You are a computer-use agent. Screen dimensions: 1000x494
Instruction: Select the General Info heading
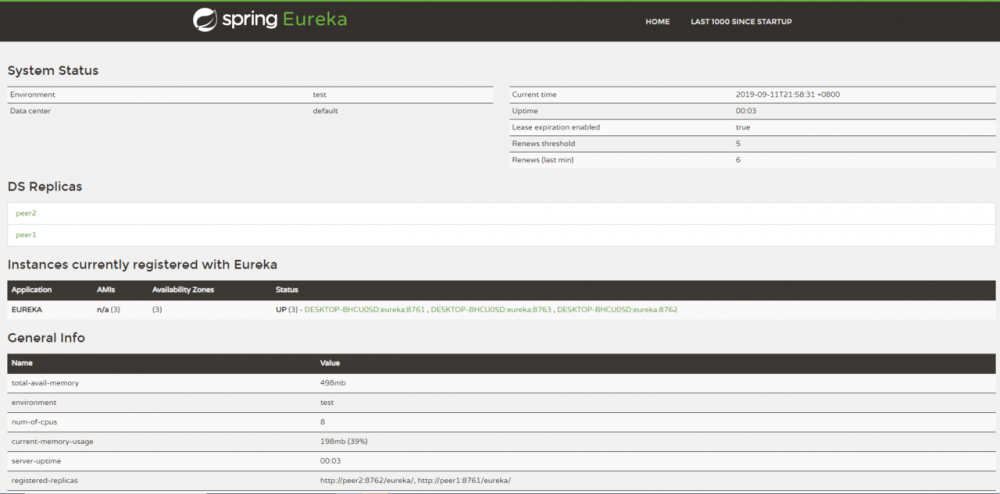pyautogui.click(x=46, y=338)
